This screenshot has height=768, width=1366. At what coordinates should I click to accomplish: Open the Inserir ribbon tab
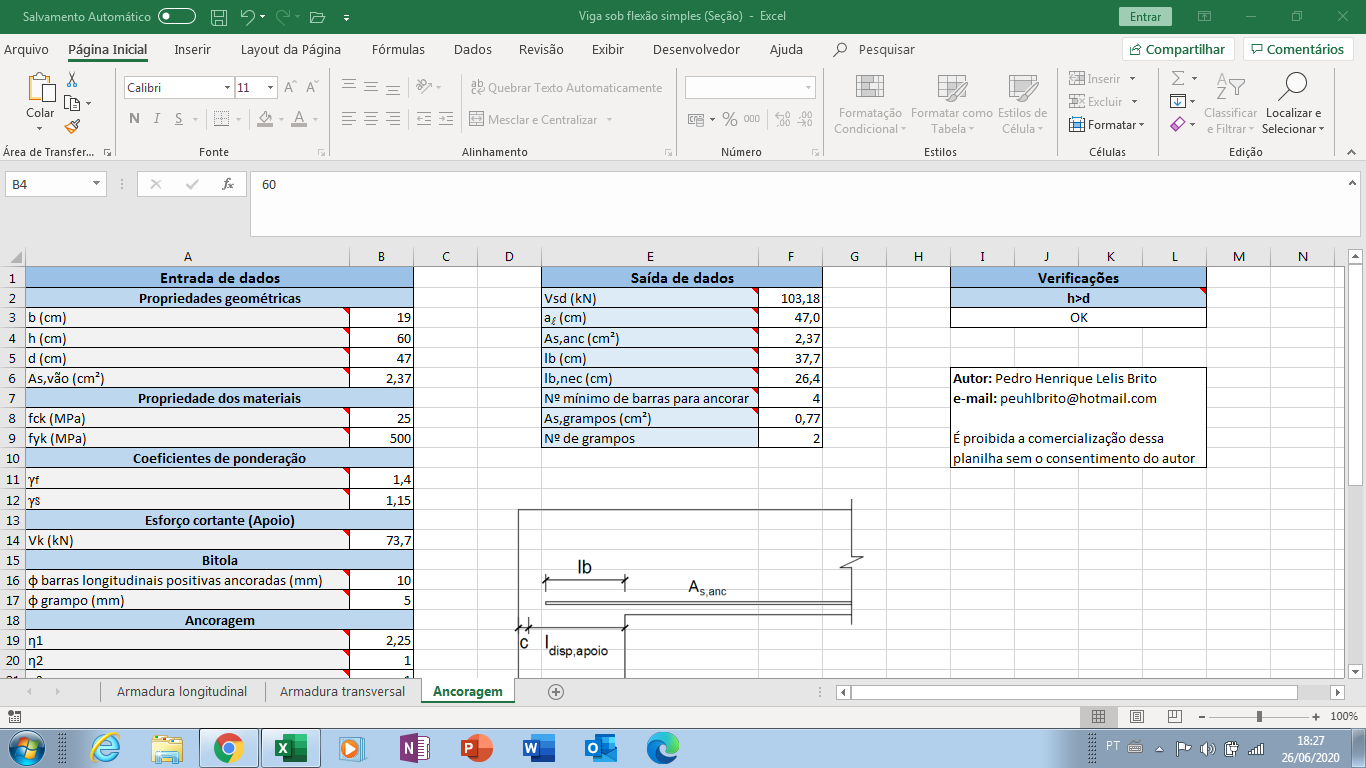pos(192,49)
